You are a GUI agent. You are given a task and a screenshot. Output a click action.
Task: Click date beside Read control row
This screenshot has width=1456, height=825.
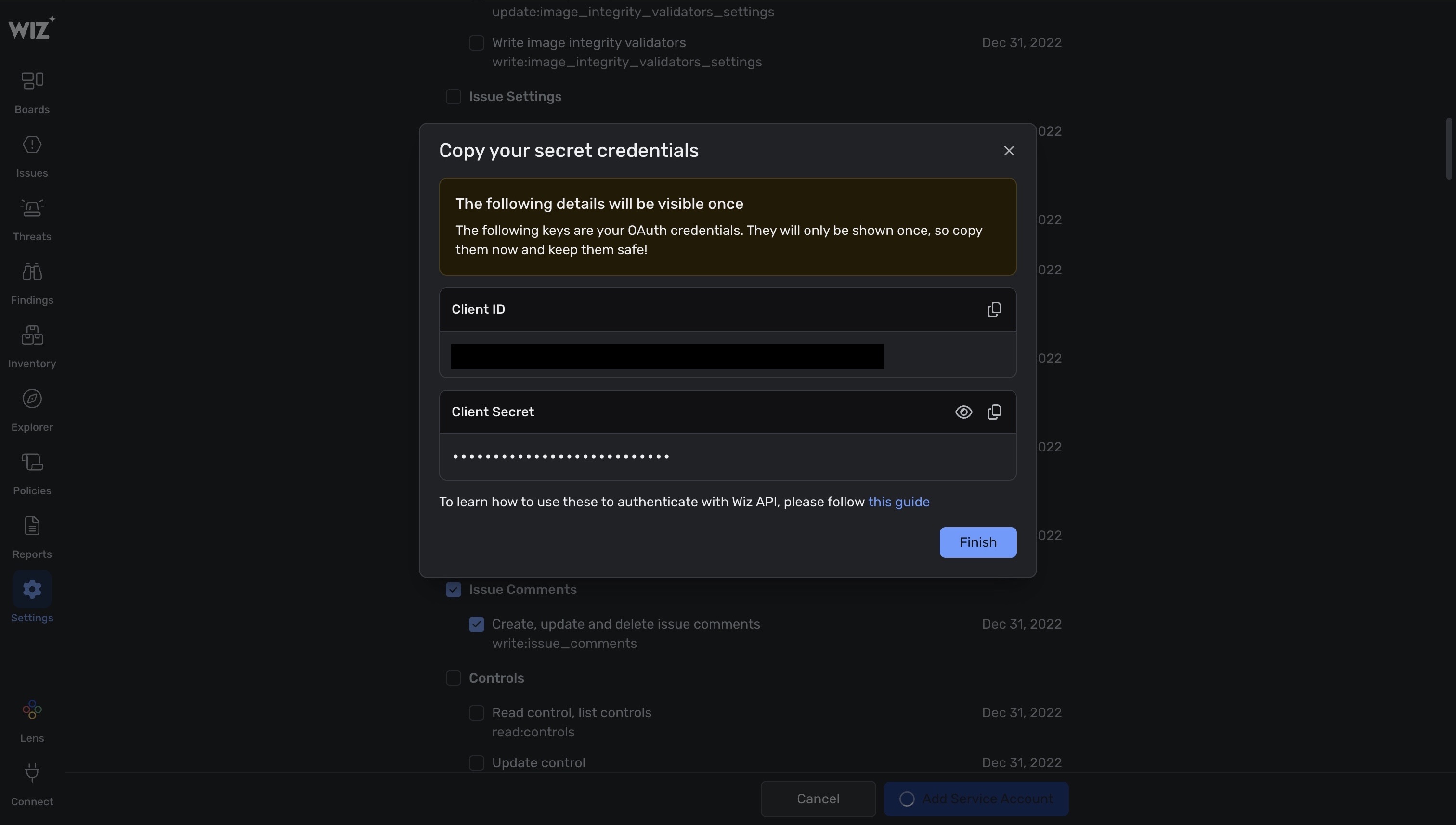pyautogui.click(x=1021, y=713)
